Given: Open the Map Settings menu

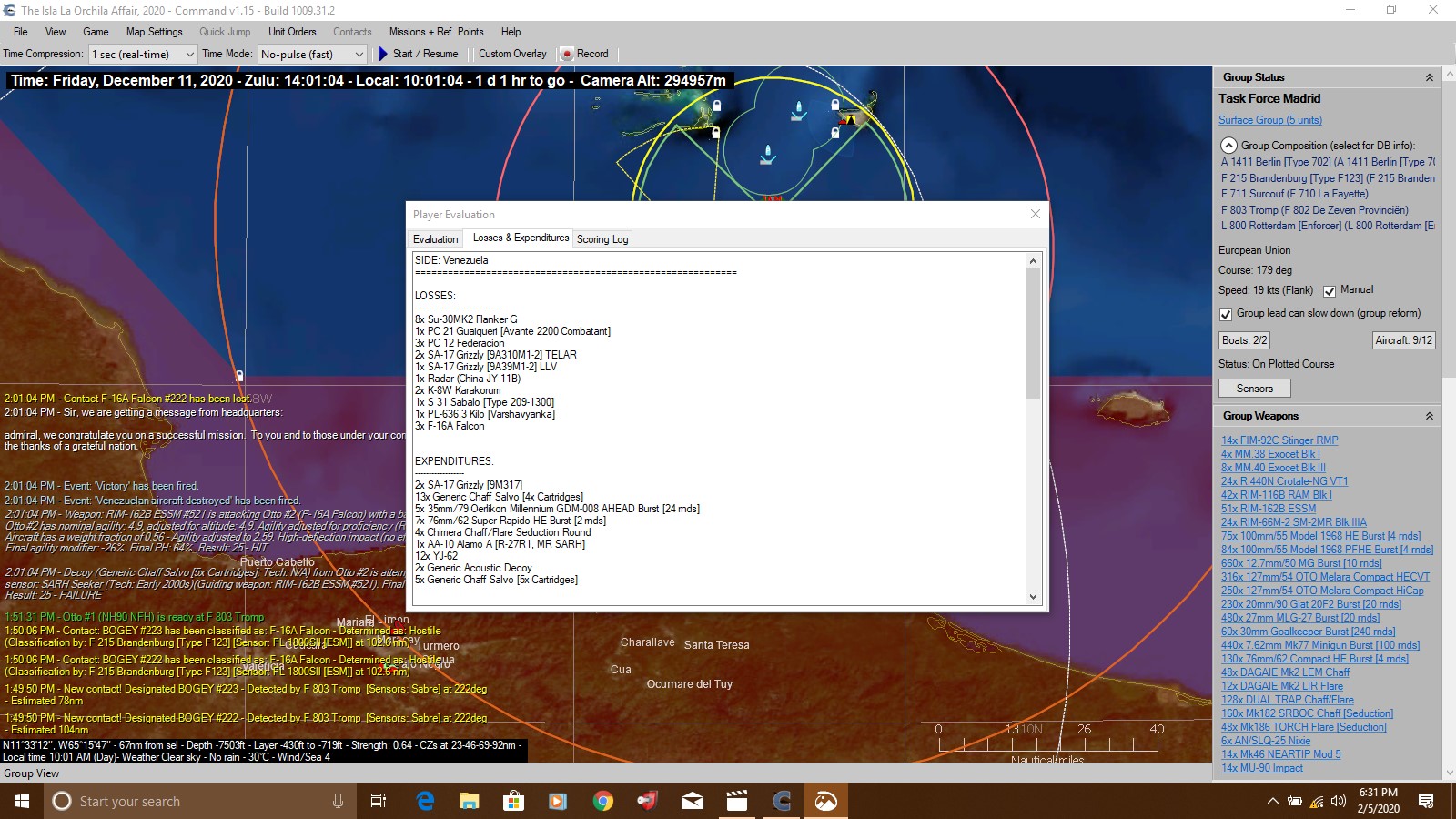Looking at the screenshot, I should [x=154, y=32].
